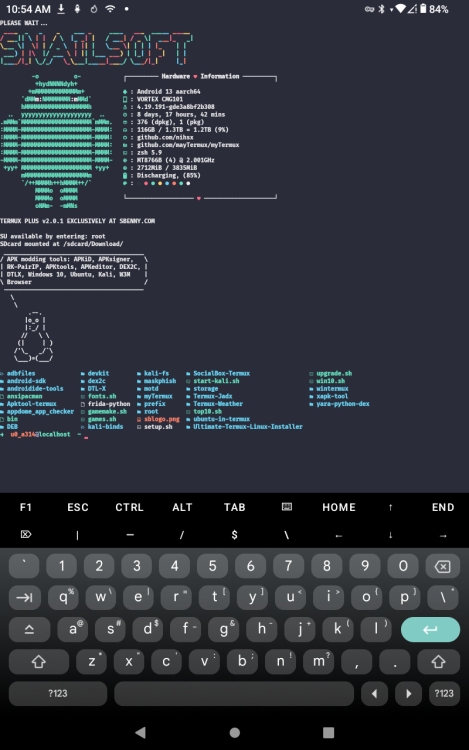Tap the END extra key
Screen dimensions: 469x750
coord(443,507)
